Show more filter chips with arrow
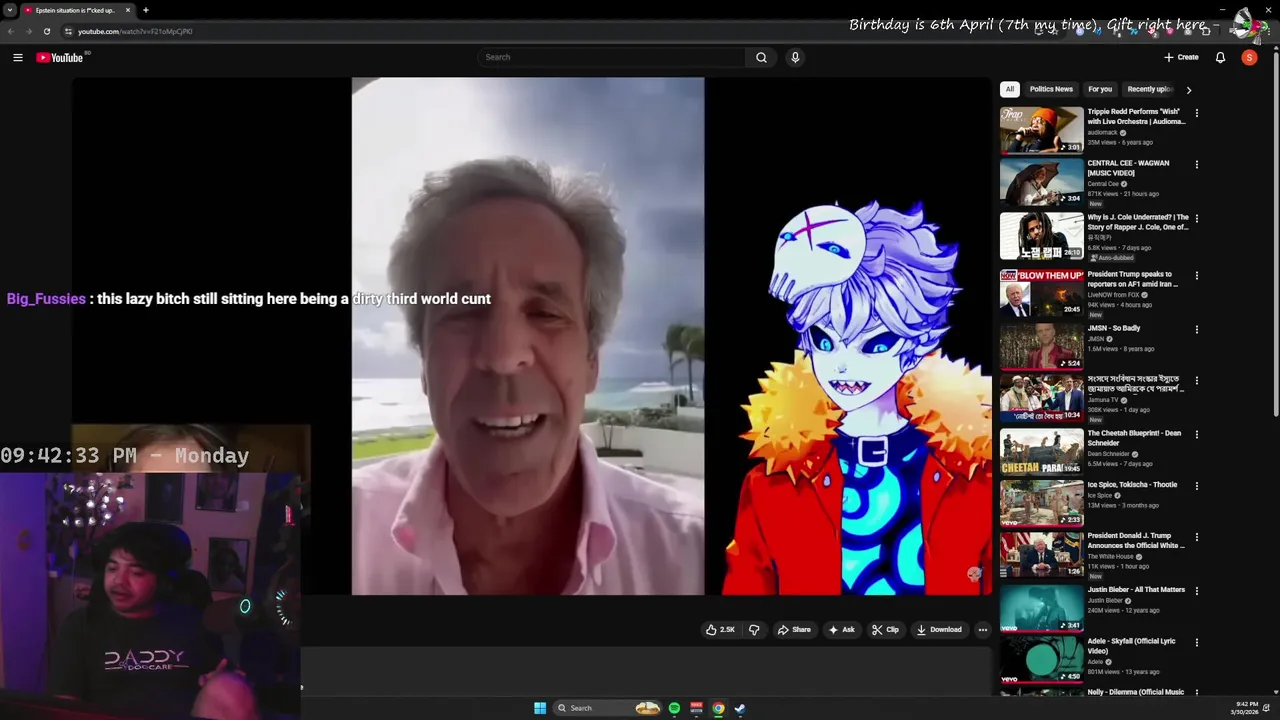Screen dimensions: 1280x720 click(1188, 89)
